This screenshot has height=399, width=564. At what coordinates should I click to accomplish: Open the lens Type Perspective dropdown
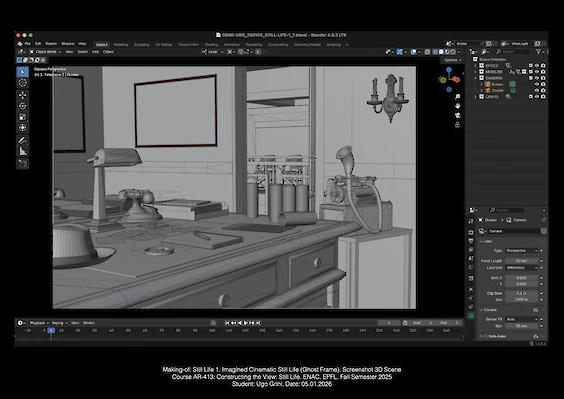click(x=522, y=250)
